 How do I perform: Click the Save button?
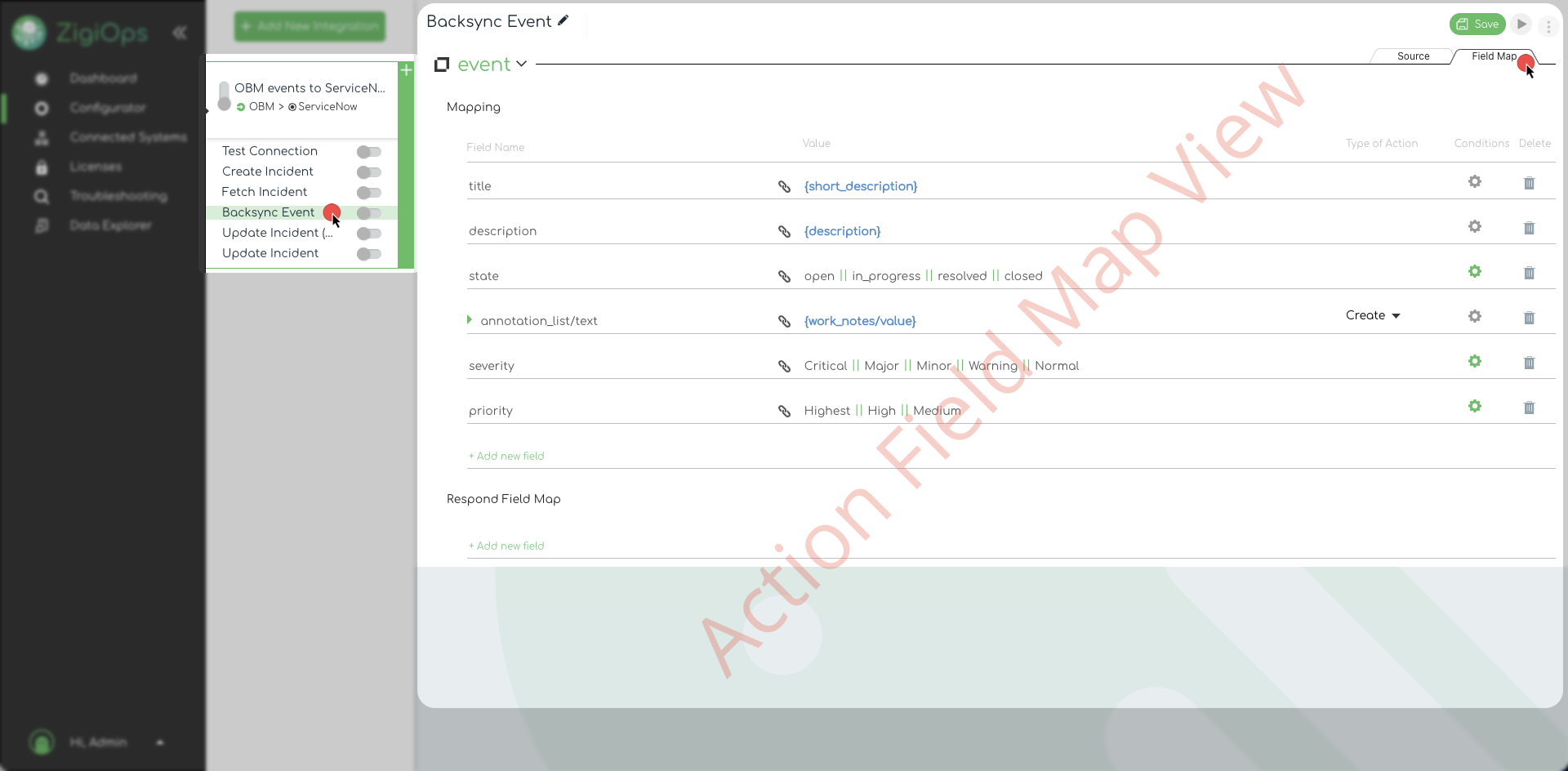click(x=1477, y=25)
